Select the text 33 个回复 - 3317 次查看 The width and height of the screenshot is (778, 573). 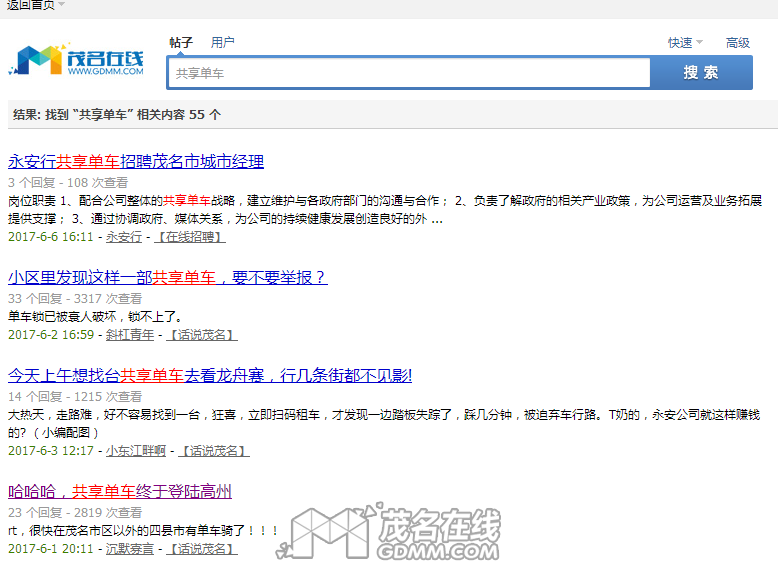tap(75, 299)
